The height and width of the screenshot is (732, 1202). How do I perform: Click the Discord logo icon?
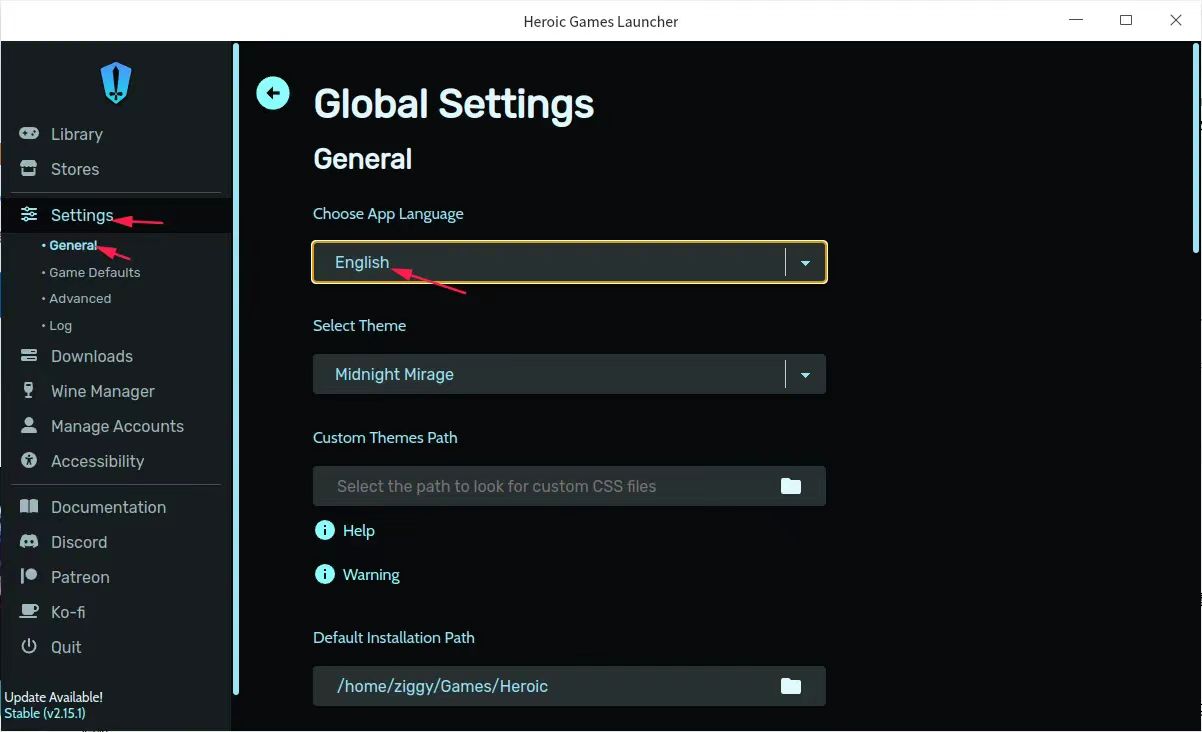pyautogui.click(x=29, y=541)
